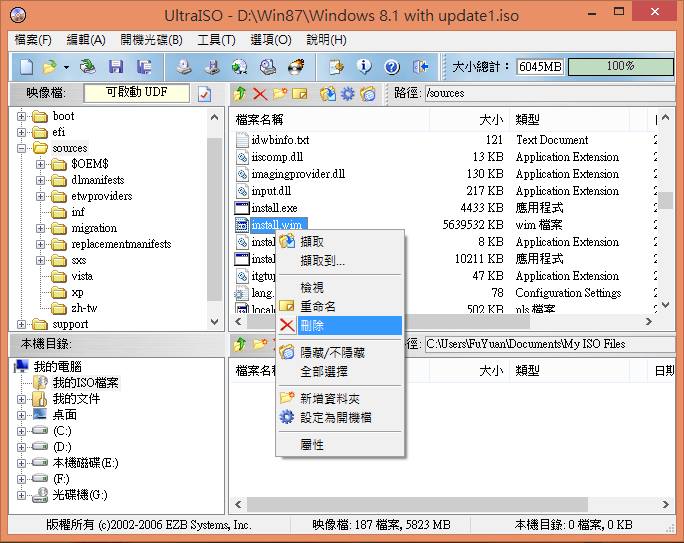Choose 重命名 from the context menu
Screen dimensions: 684x543
(x=340, y=306)
